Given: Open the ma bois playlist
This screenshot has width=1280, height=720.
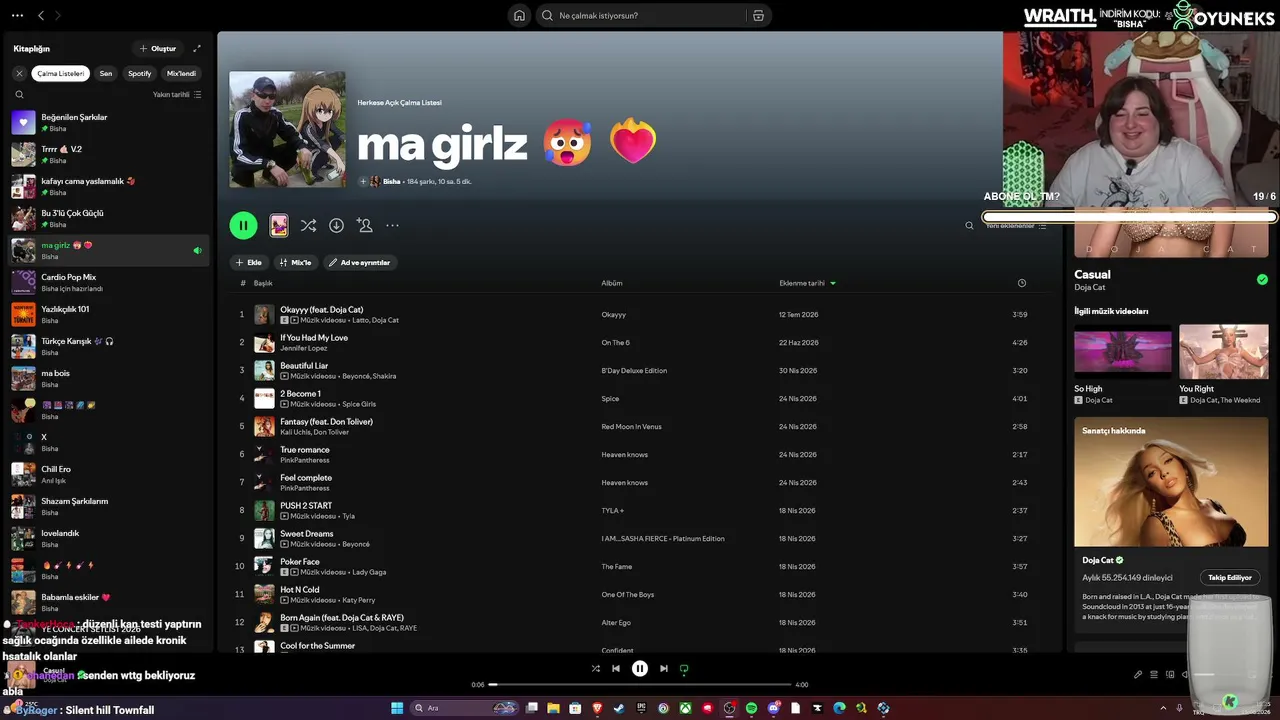Looking at the screenshot, I should [x=110, y=379].
